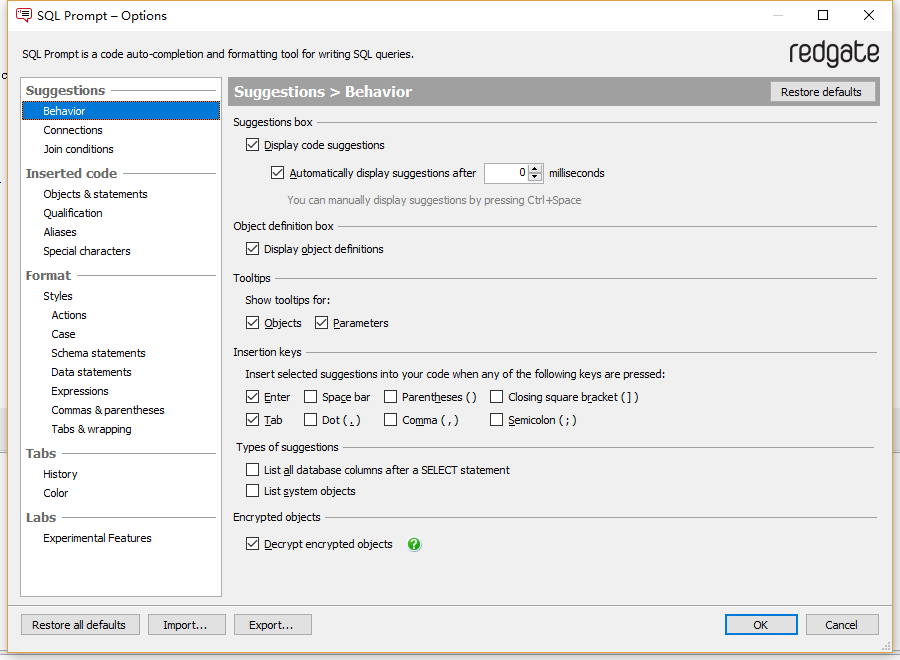The image size is (900, 660).
Task: Open Tabs & wrapping format page
Action: point(91,429)
